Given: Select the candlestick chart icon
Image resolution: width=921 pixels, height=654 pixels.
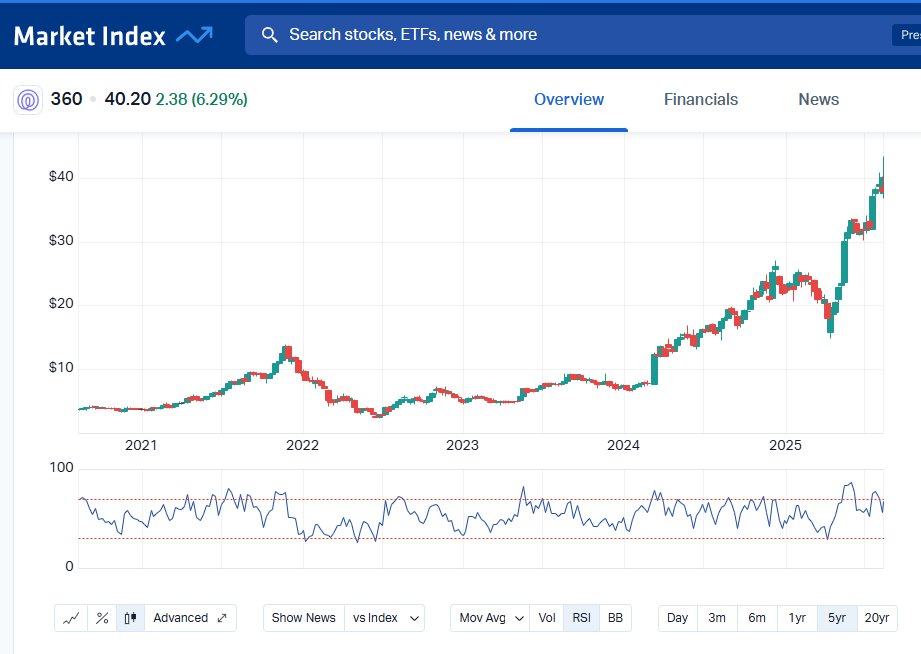Looking at the screenshot, I should 131,618.
